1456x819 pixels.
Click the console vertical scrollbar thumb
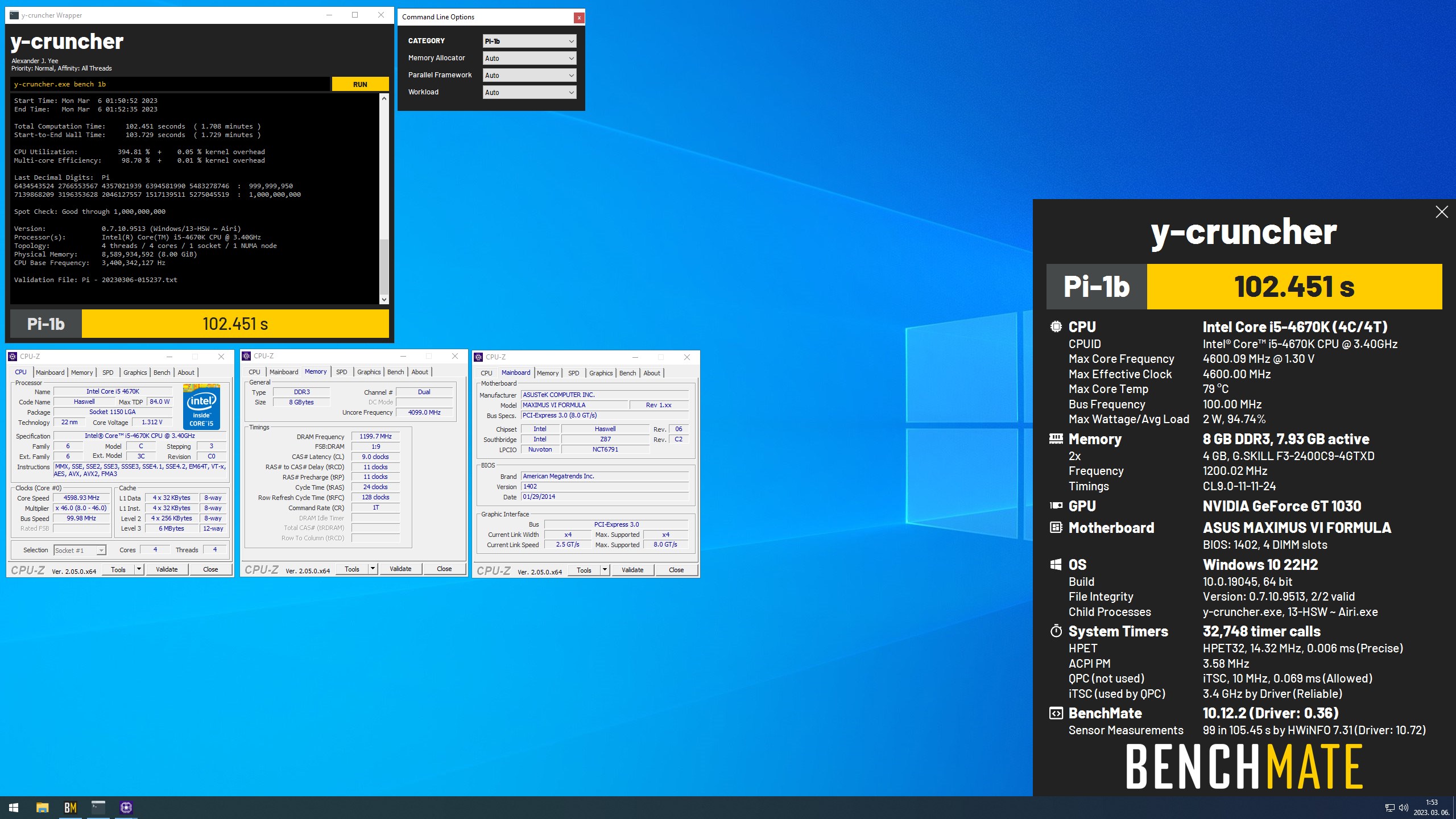point(384,267)
